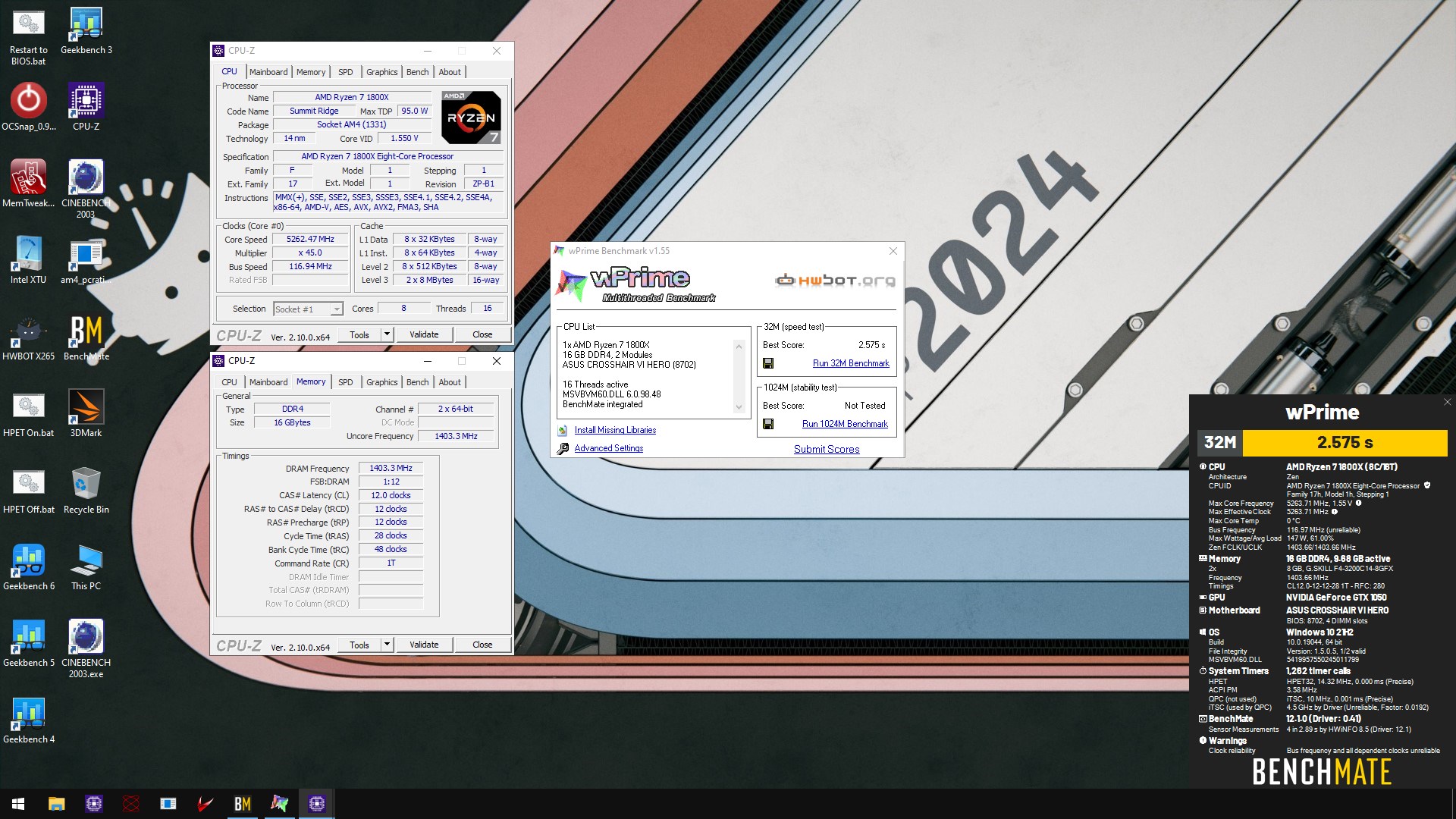Select the Geekbench 5 desktop shortcut
Viewport: 1456px width, 819px height.
coord(28,643)
